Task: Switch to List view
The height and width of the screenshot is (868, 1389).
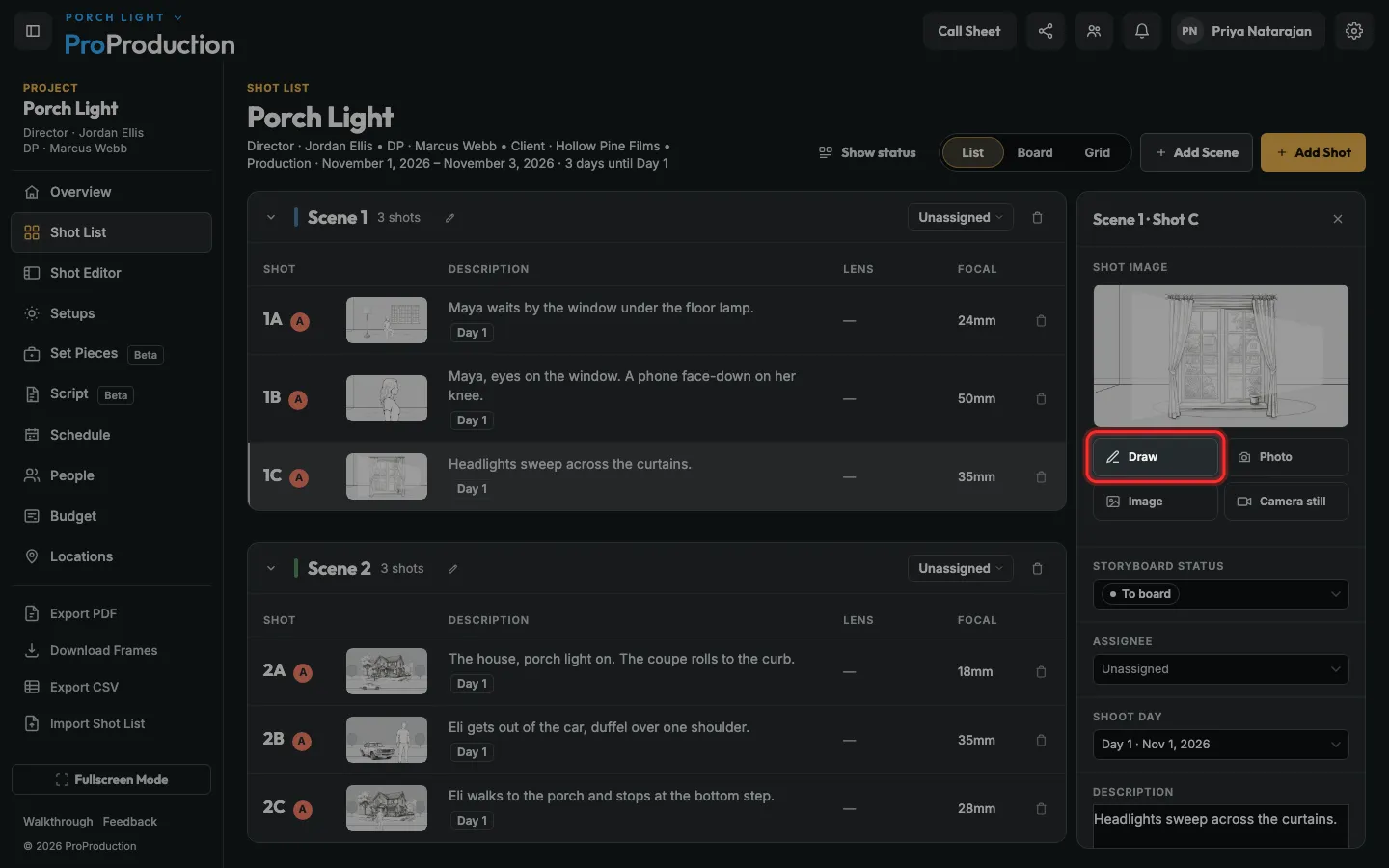Action: [972, 152]
